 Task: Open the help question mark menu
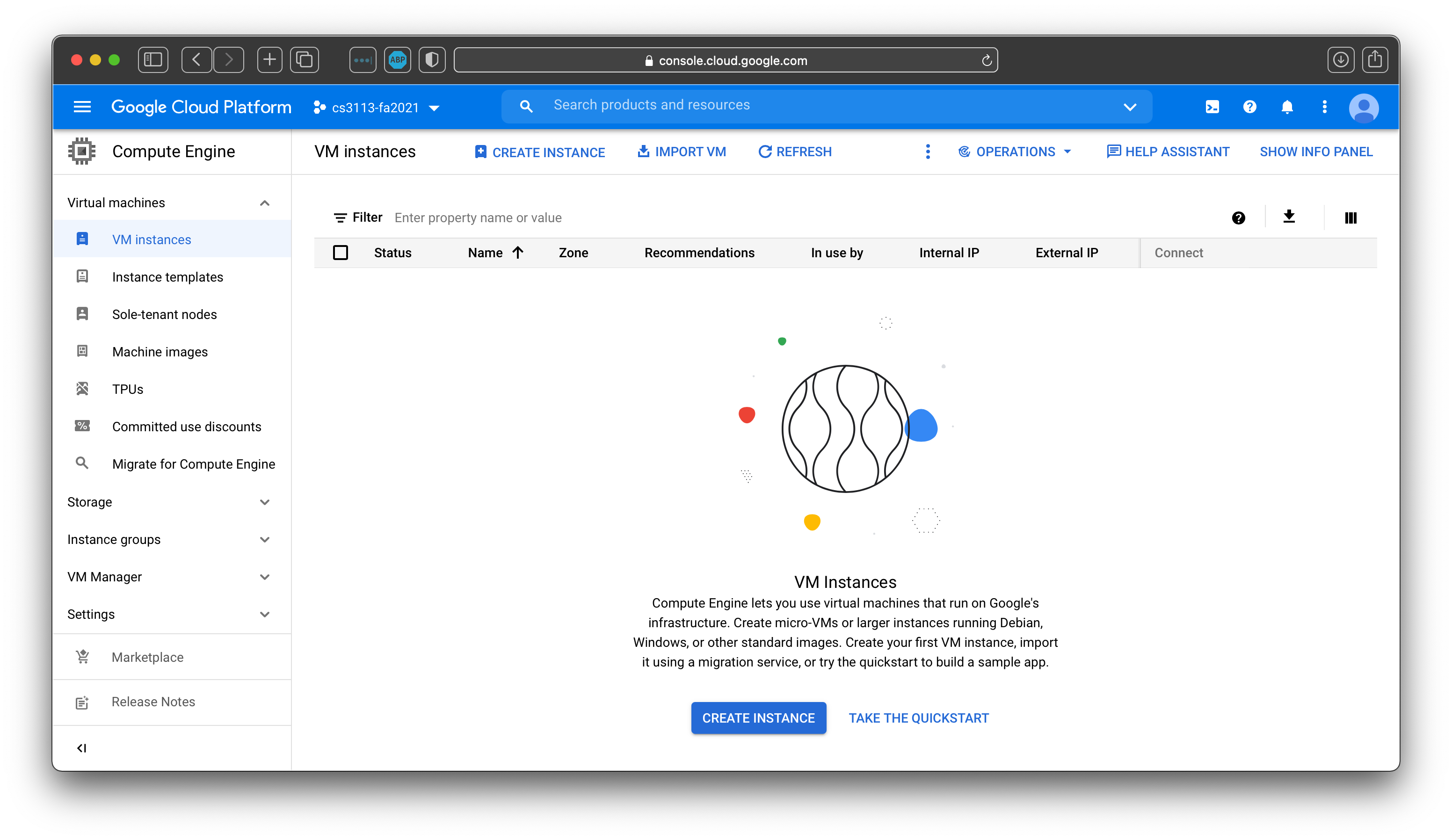(x=1249, y=107)
